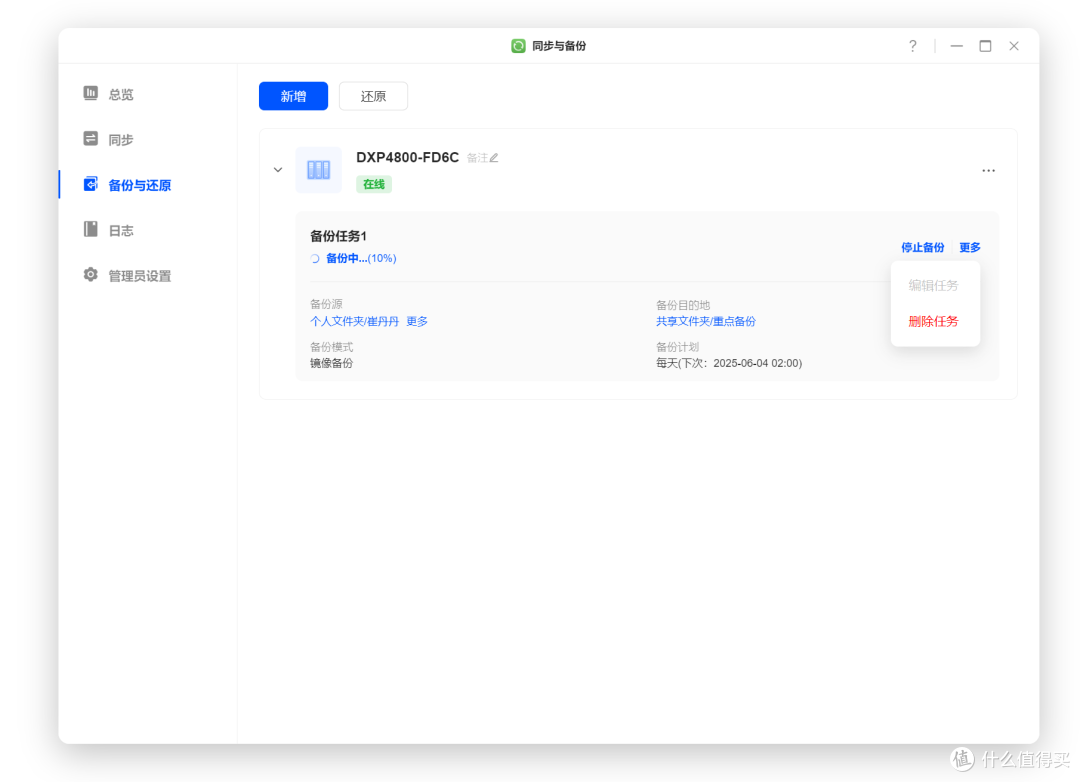The image size is (1080, 782).
Task: Collapse the DXP4800-FD6C device card
Action: pos(278,169)
